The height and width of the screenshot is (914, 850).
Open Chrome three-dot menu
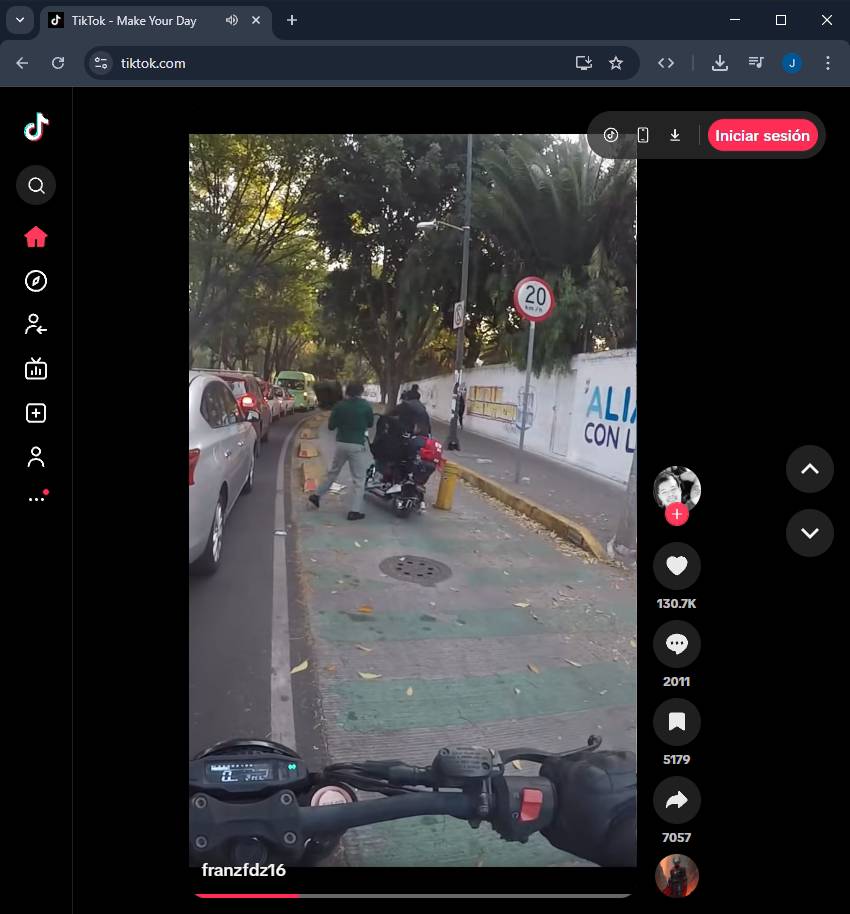coord(827,63)
